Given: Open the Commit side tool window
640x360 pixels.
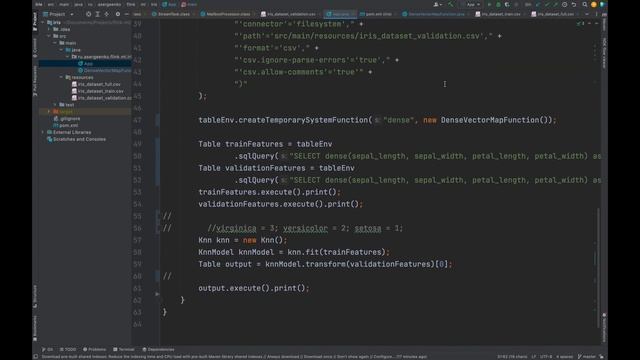Looking at the screenshot, I should [35, 47].
